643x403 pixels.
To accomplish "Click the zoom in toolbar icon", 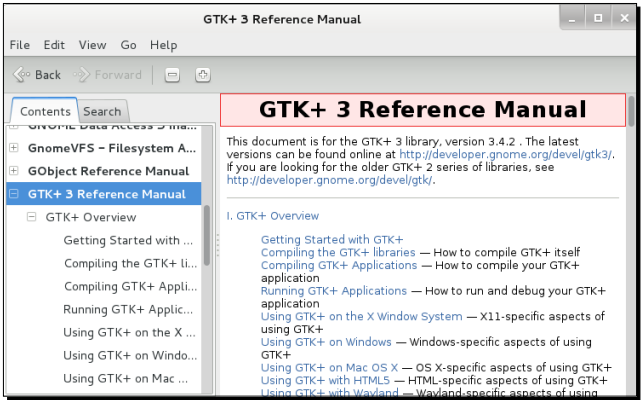I will click(x=202, y=75).
